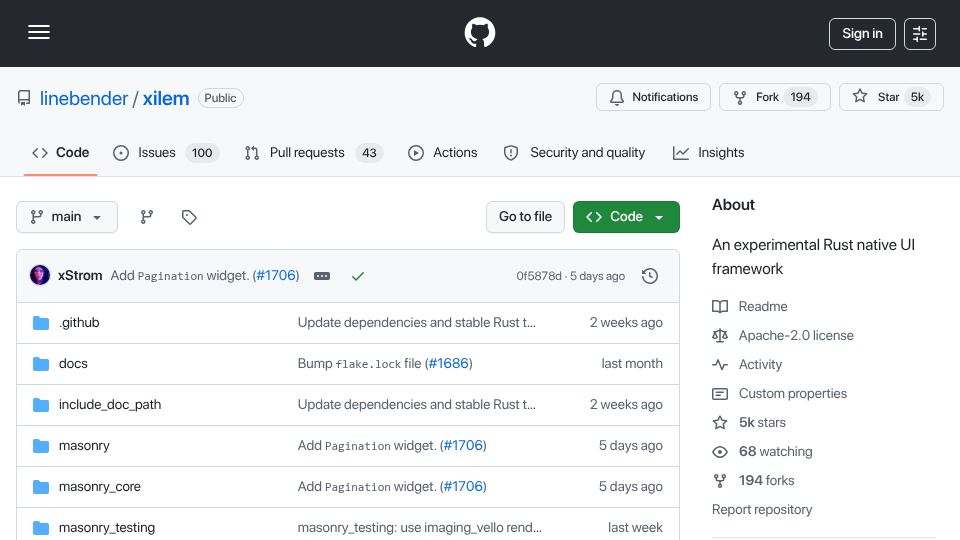
Task: Click the Custom properties note icon
Action: pos(720,394)
